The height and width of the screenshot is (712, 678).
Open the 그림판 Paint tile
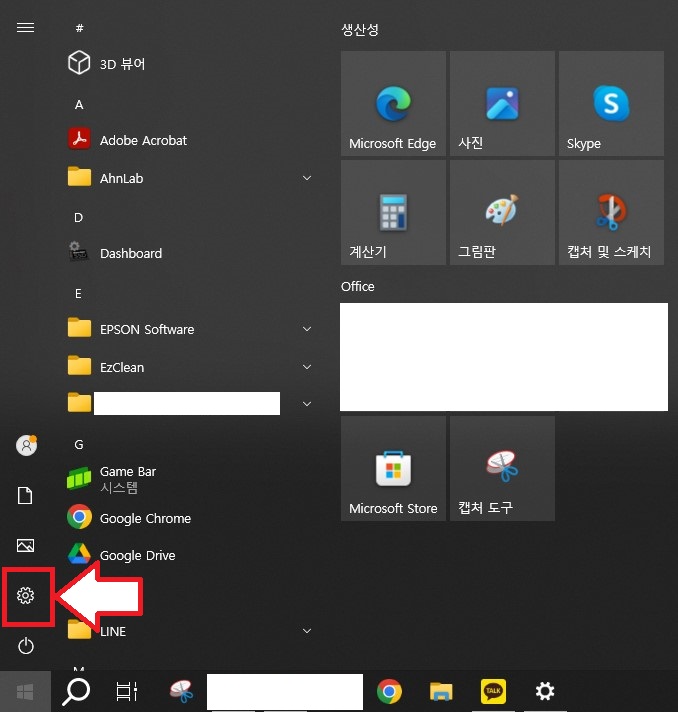[502, 213]
